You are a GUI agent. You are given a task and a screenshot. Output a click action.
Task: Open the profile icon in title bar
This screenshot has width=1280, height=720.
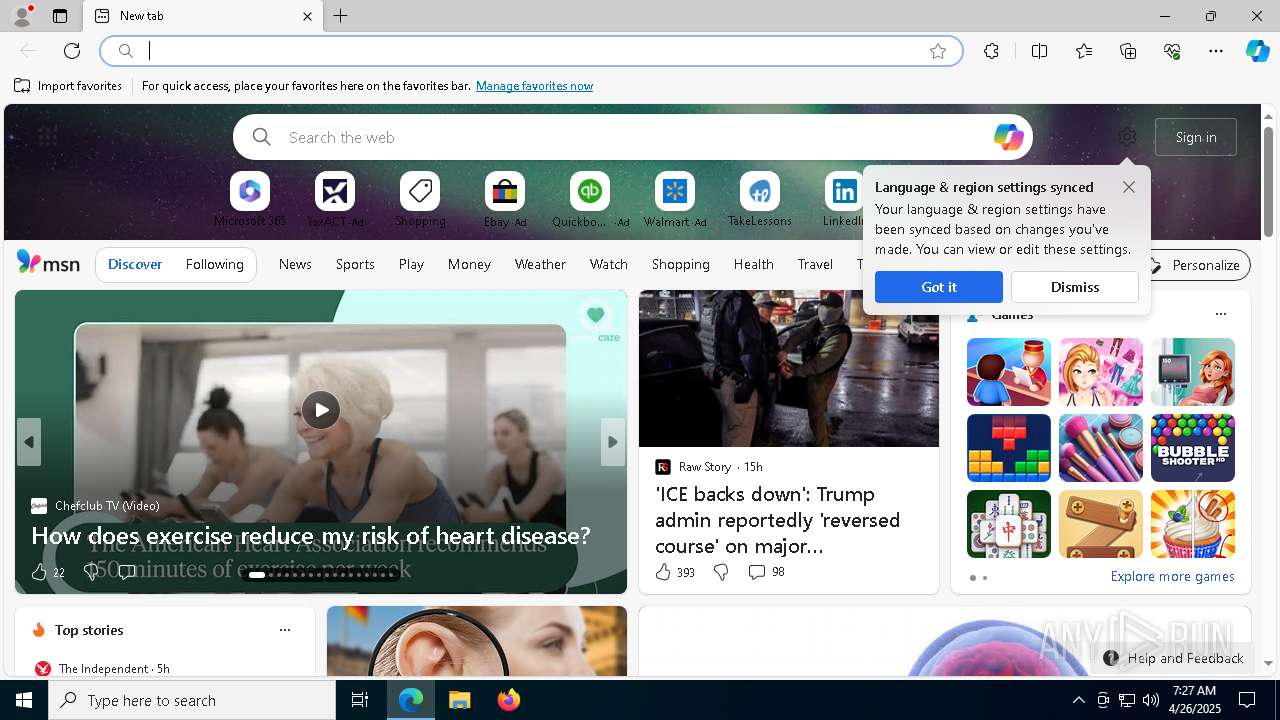(x=22, y=16)
